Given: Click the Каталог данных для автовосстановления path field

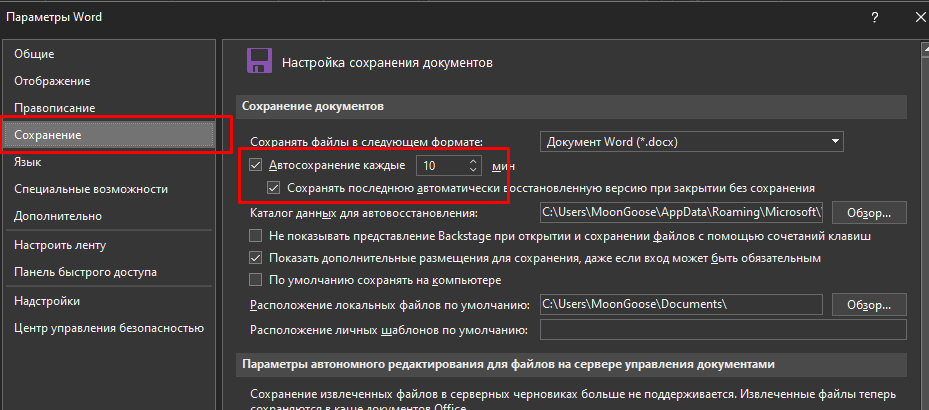Looking at the screenshot, I should pyautogui.click(x=682, y=212).
